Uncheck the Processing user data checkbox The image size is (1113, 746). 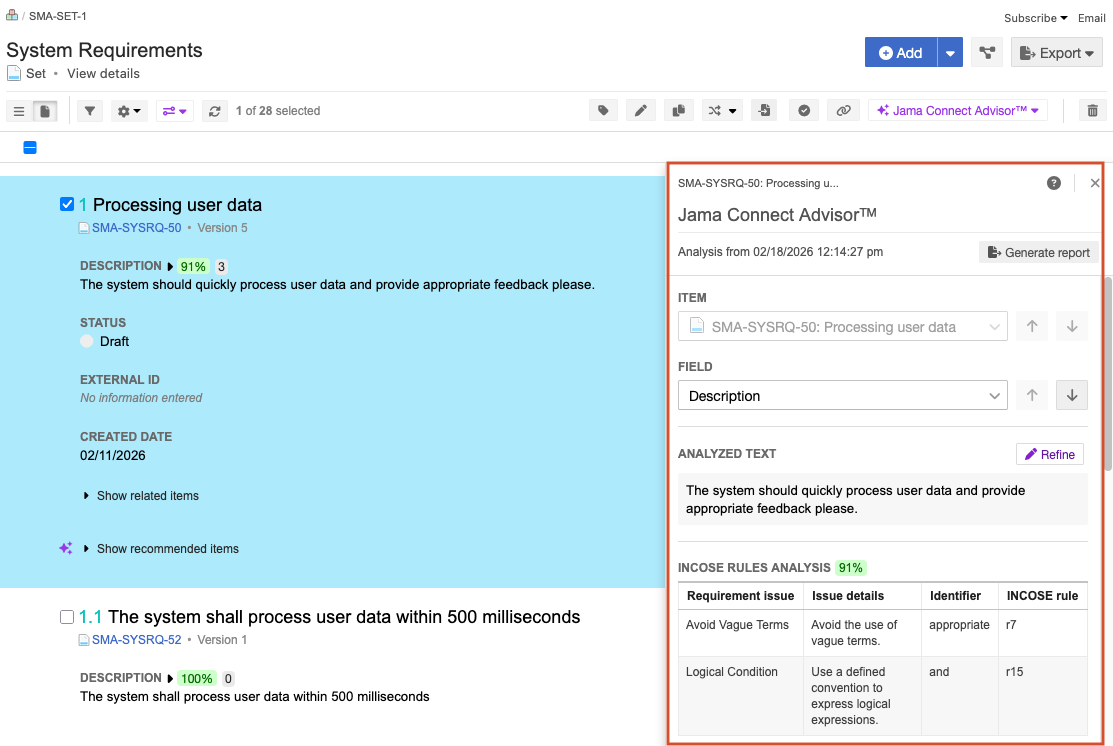coord(67,204)
